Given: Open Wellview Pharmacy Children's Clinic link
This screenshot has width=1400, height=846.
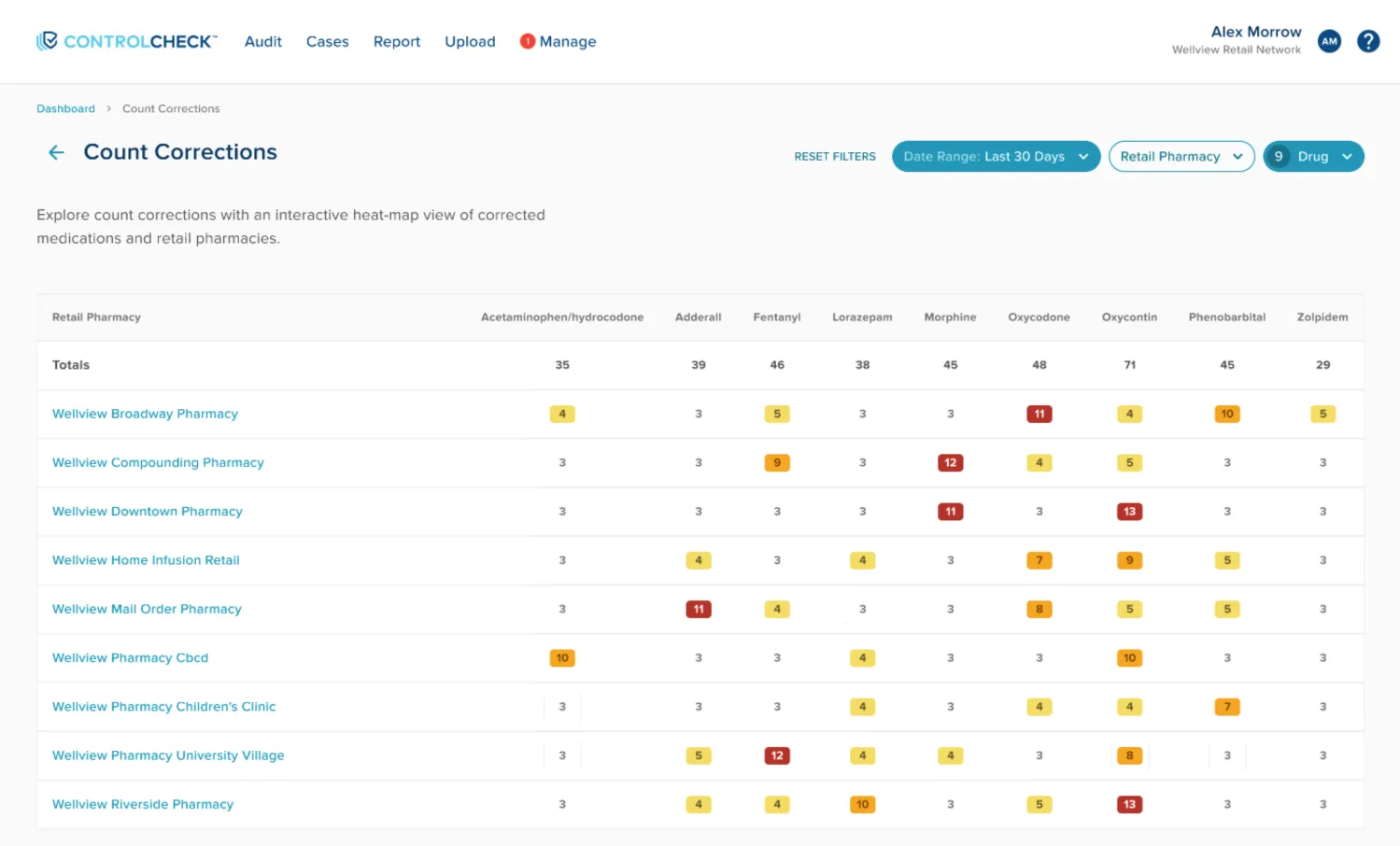Looking at the screenshot, I should [x=163, y=707].
